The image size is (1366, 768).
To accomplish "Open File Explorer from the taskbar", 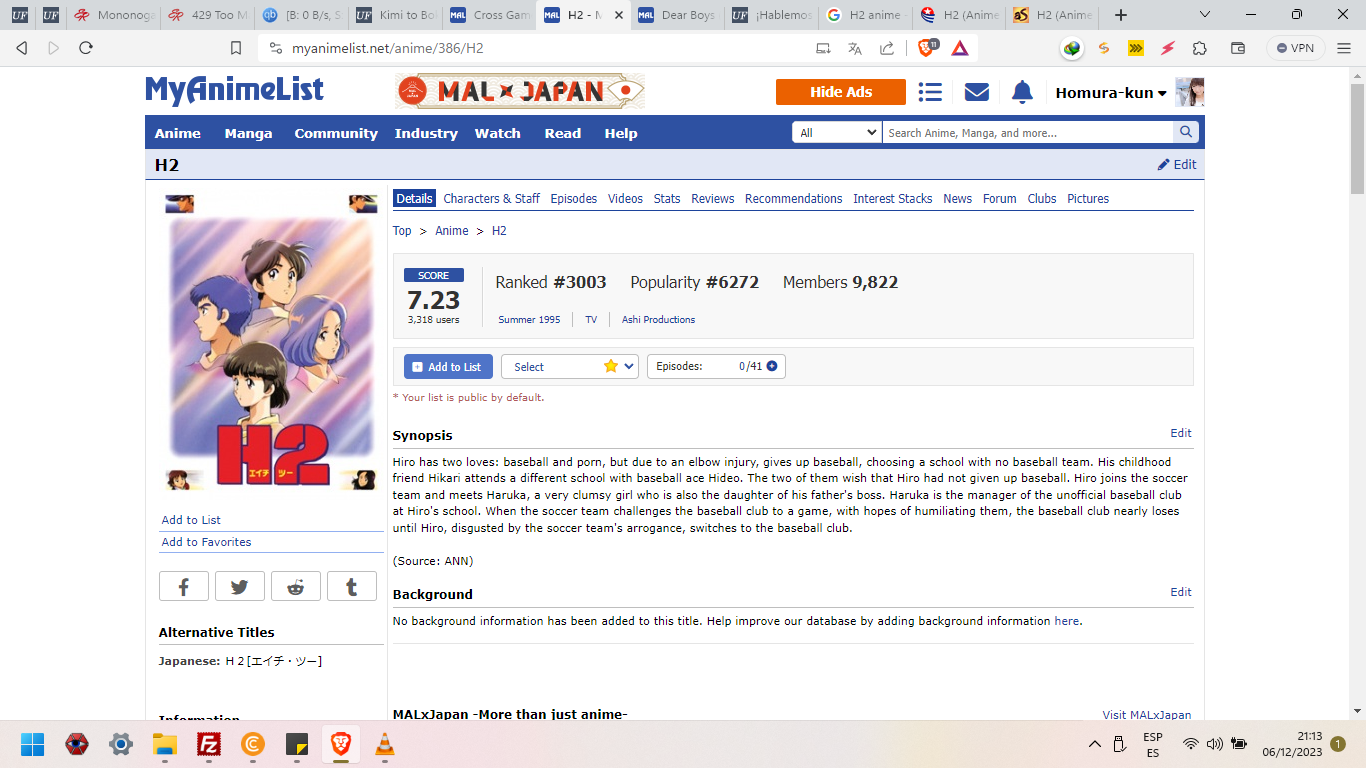I will pos(165,744).
